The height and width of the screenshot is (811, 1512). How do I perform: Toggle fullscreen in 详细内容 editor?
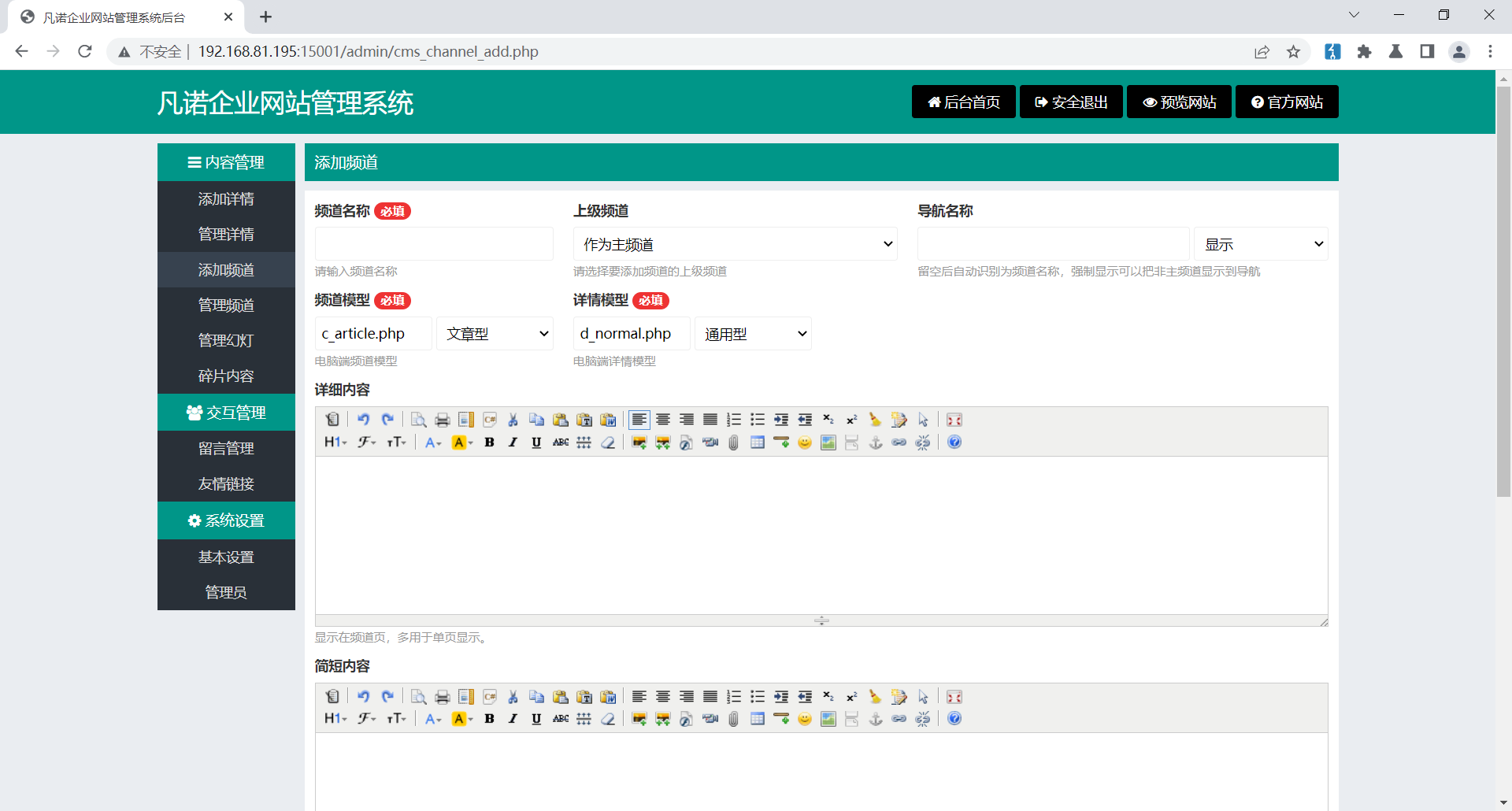(x=954, y=420)
